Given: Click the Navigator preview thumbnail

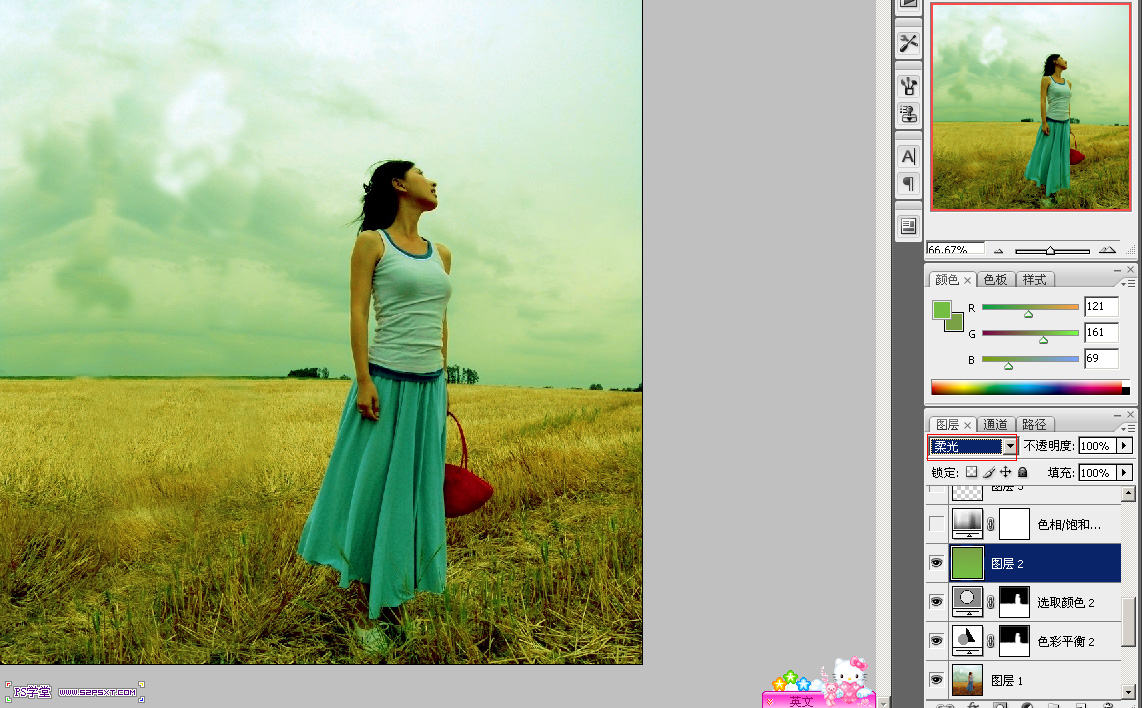Looking at the screenshot, I should coord(1031,106).
